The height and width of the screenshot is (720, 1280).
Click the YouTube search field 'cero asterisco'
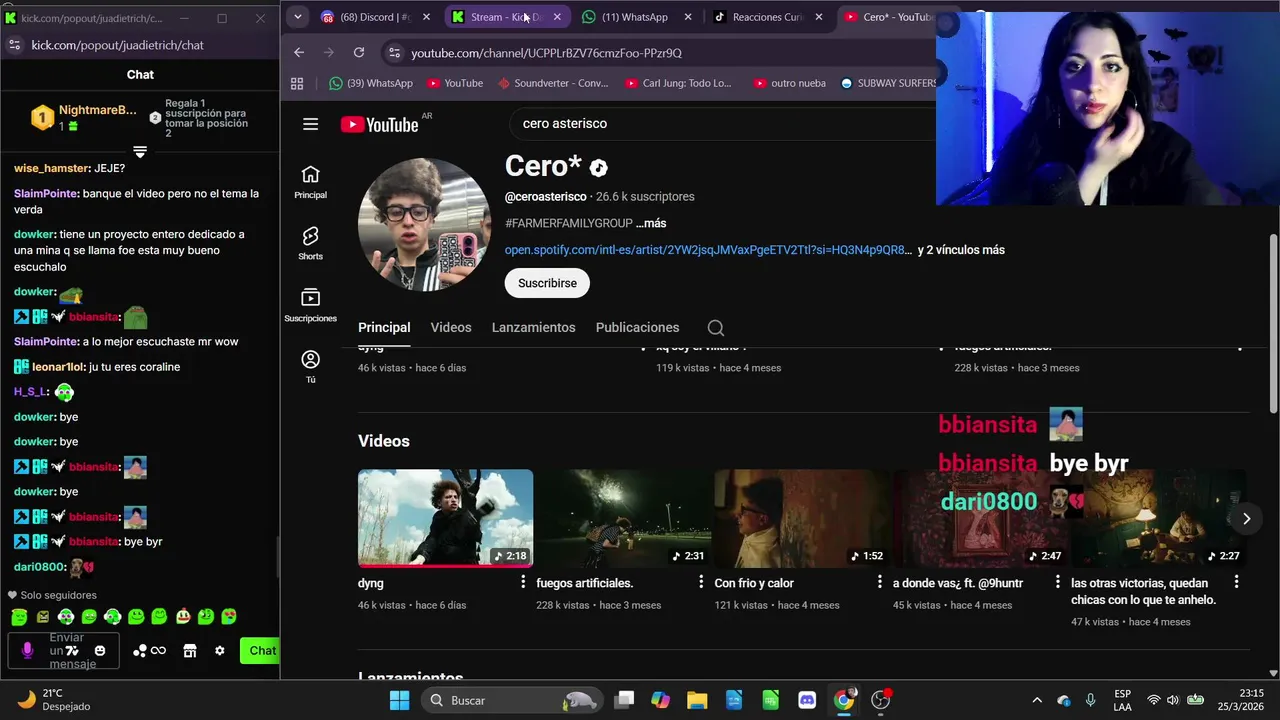point(720,124)
